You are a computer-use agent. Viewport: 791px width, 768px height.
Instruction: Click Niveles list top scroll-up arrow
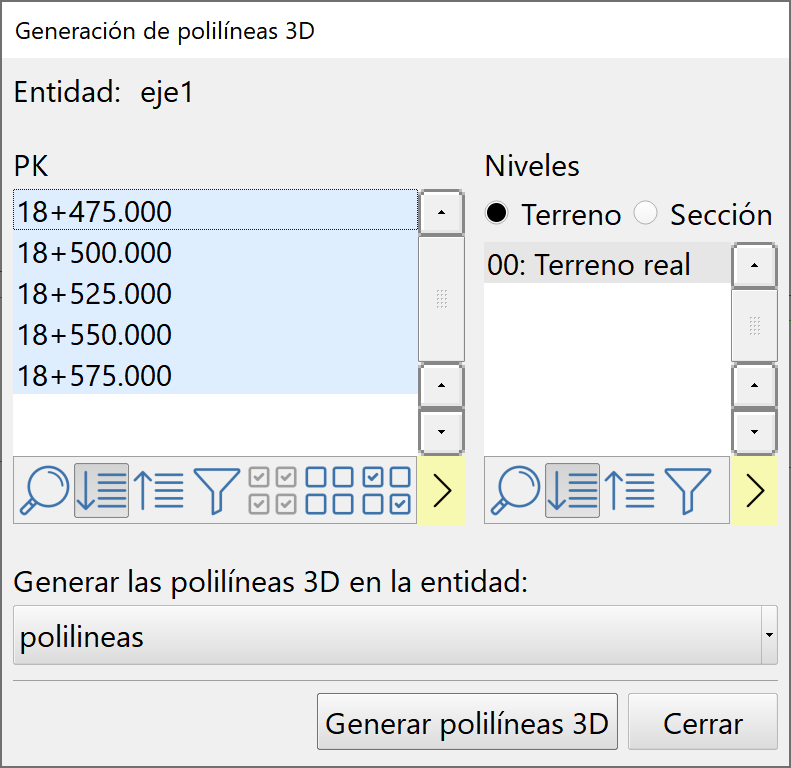(x=755, y=265)
